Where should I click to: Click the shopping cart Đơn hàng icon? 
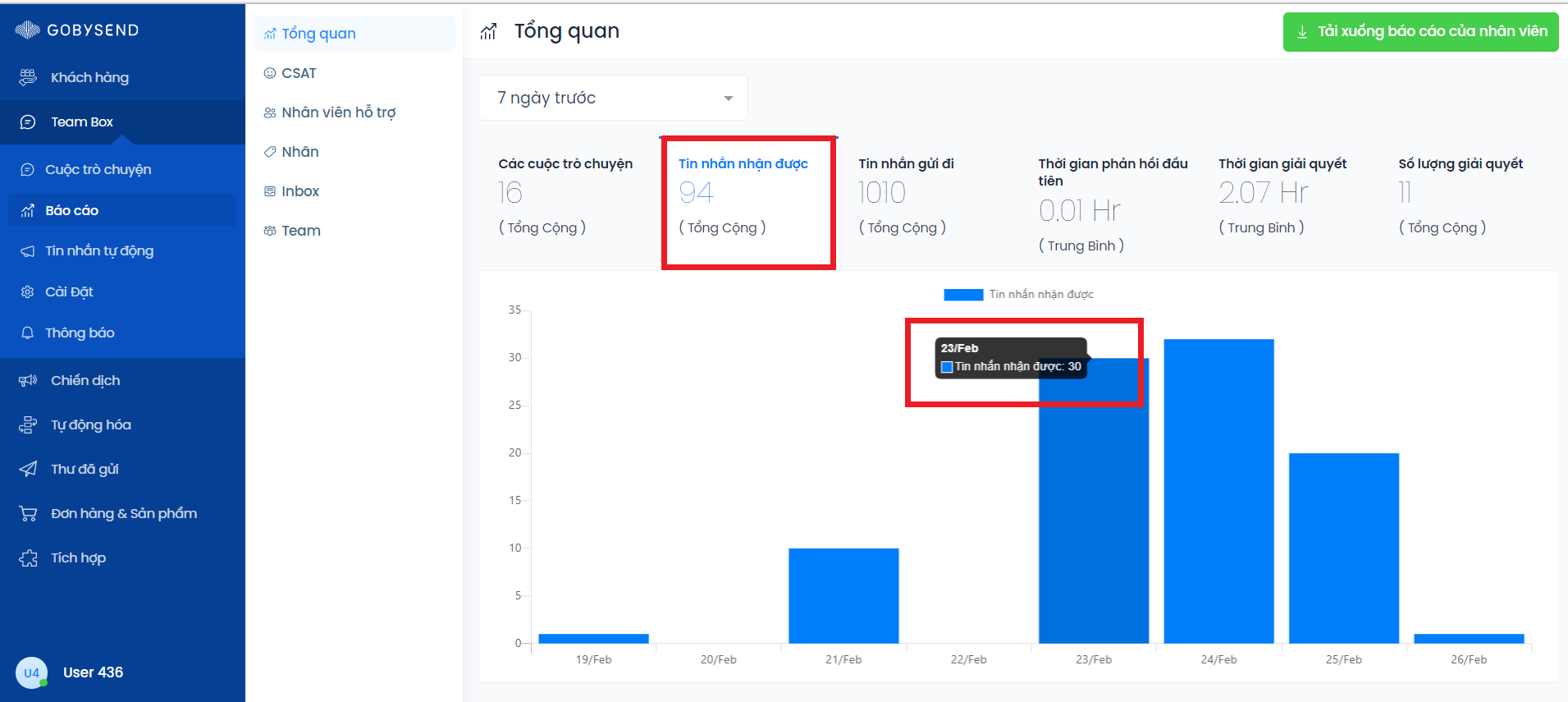coord(28,513)
